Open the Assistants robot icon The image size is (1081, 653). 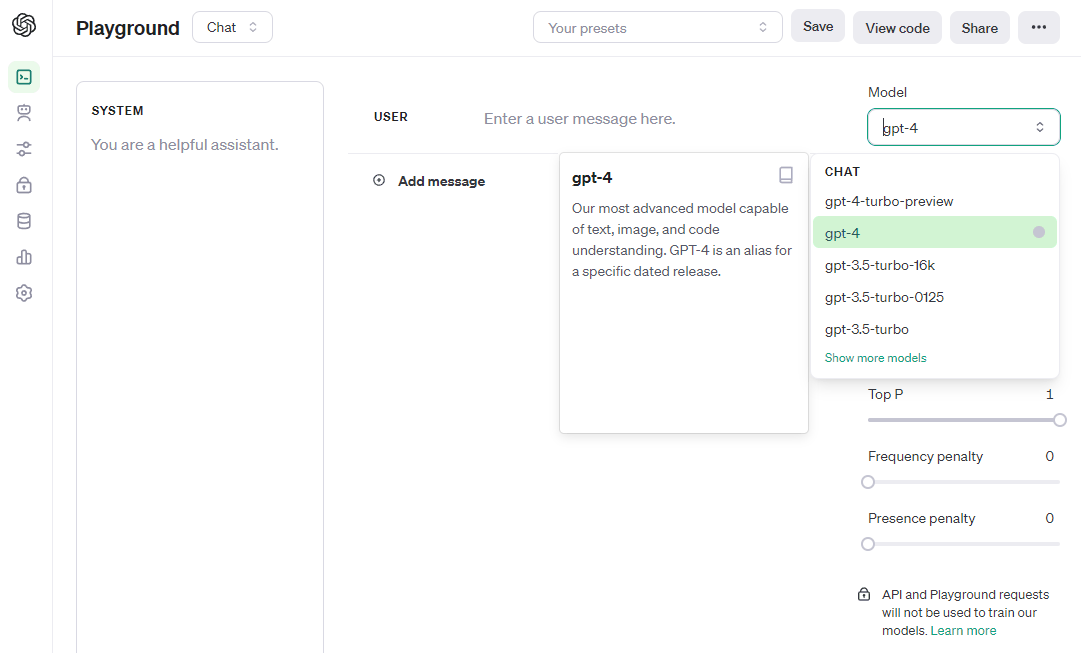click(x=24, y=113)
